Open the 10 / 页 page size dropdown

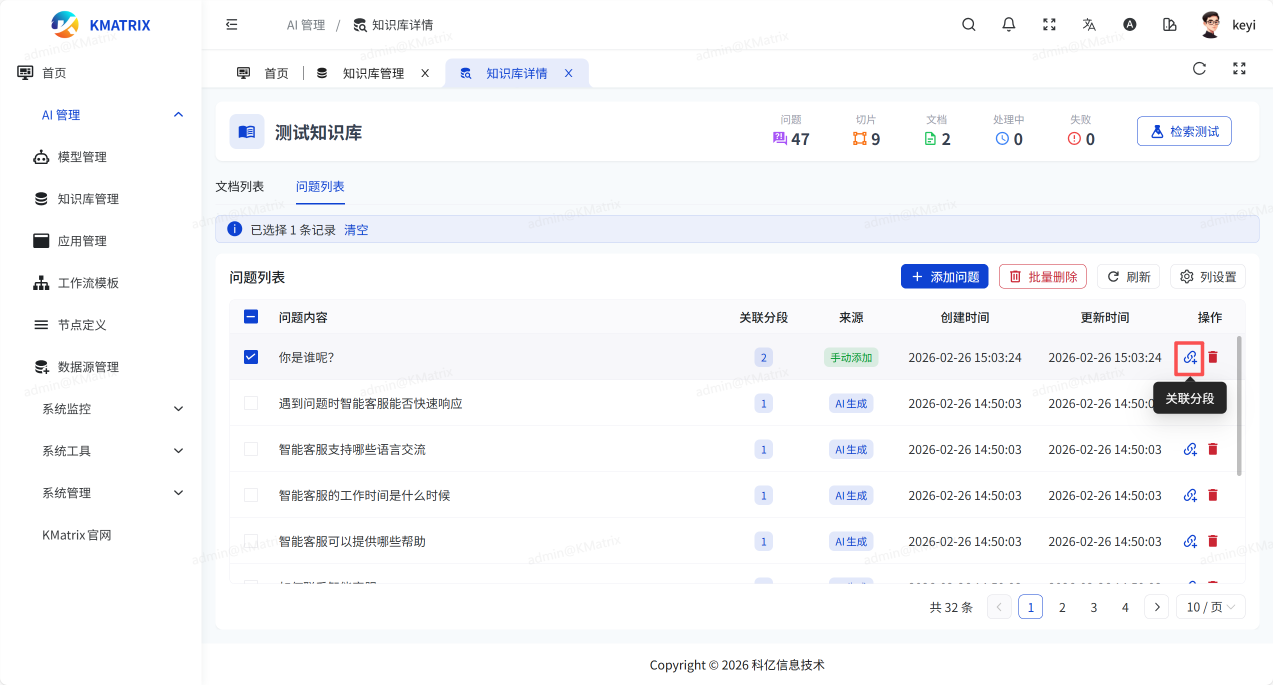[1210, 607]
